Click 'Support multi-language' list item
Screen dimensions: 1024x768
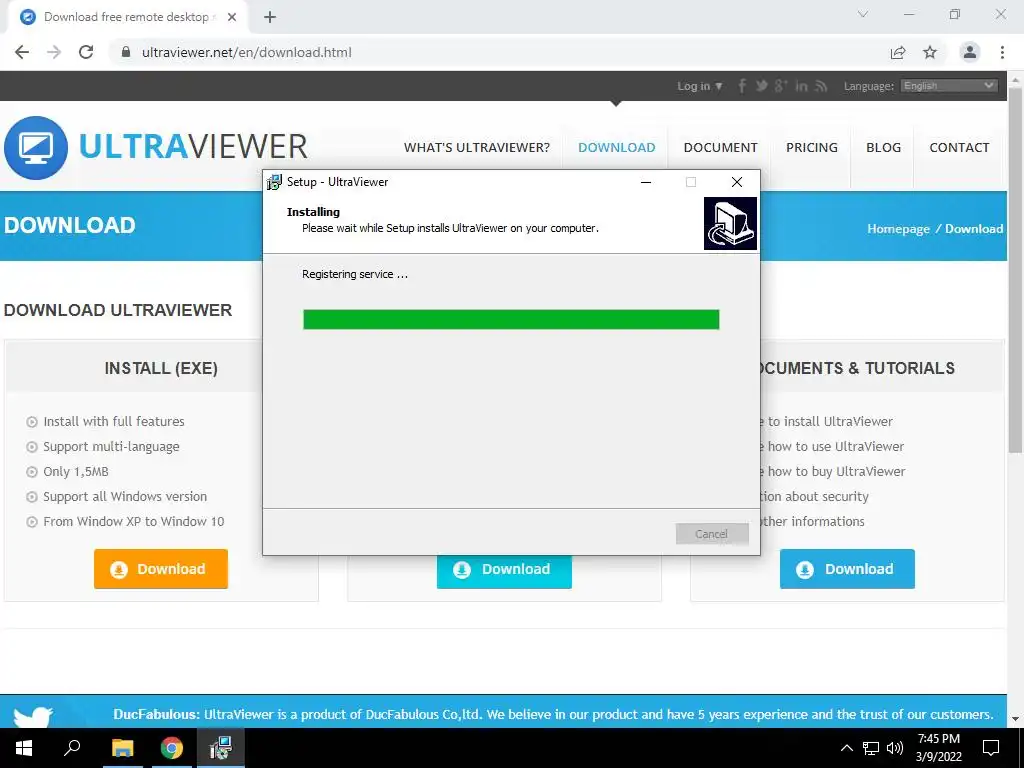(111, 447)
